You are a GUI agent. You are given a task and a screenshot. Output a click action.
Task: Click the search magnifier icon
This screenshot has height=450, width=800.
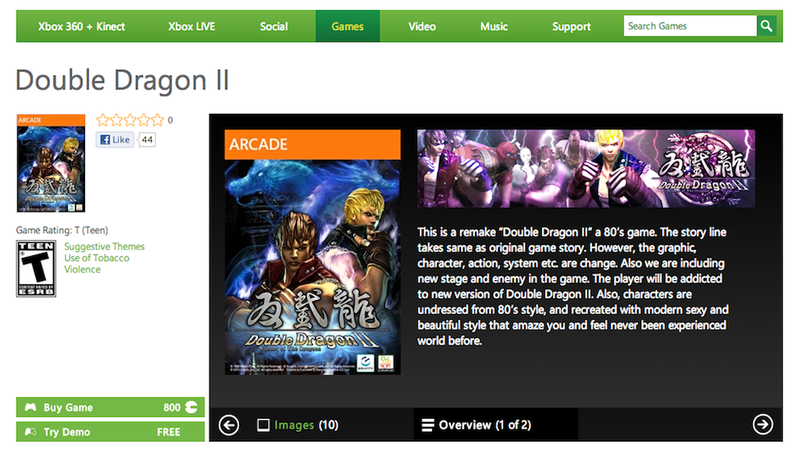point(766,26)
